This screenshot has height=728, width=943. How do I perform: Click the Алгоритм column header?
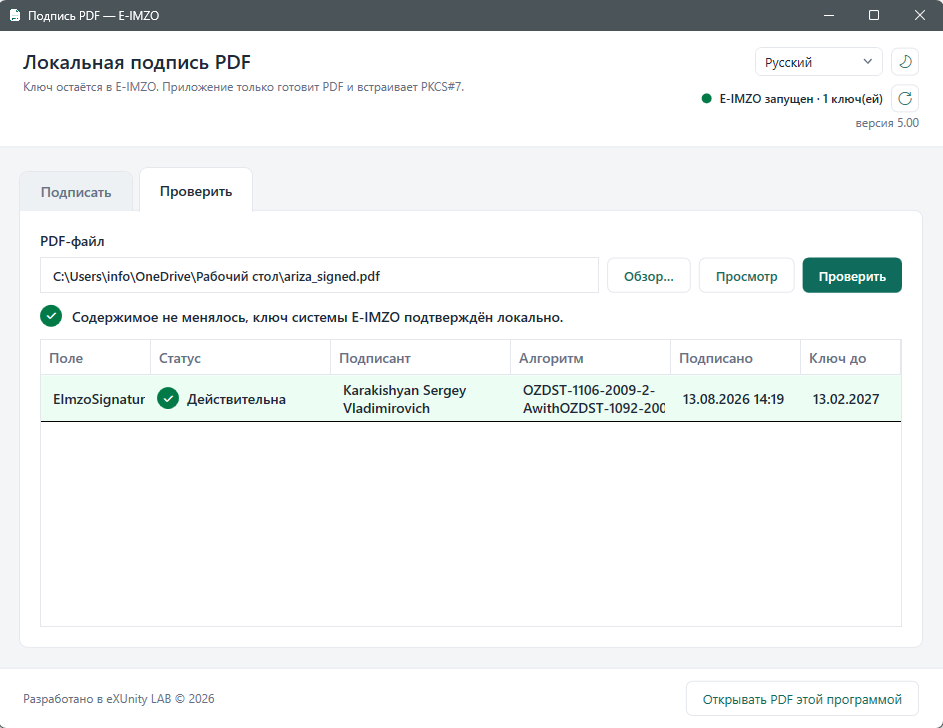591,358
